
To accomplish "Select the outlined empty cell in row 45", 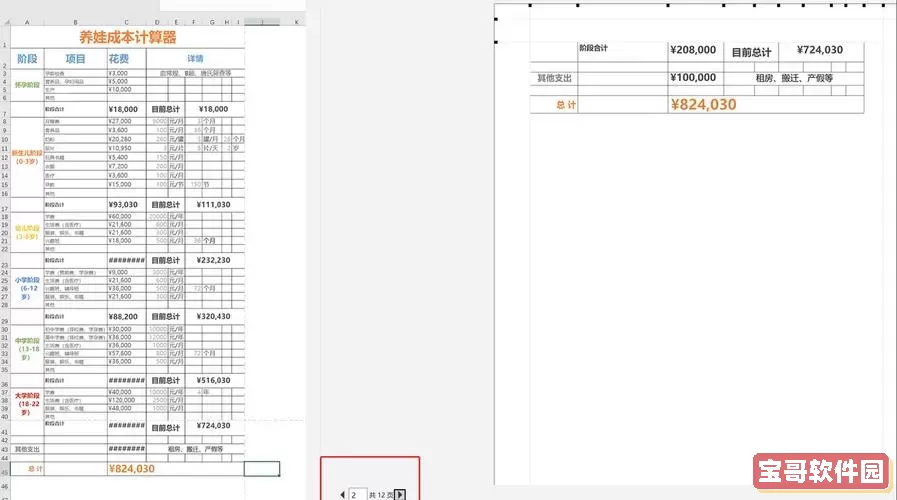I will 262,469.
